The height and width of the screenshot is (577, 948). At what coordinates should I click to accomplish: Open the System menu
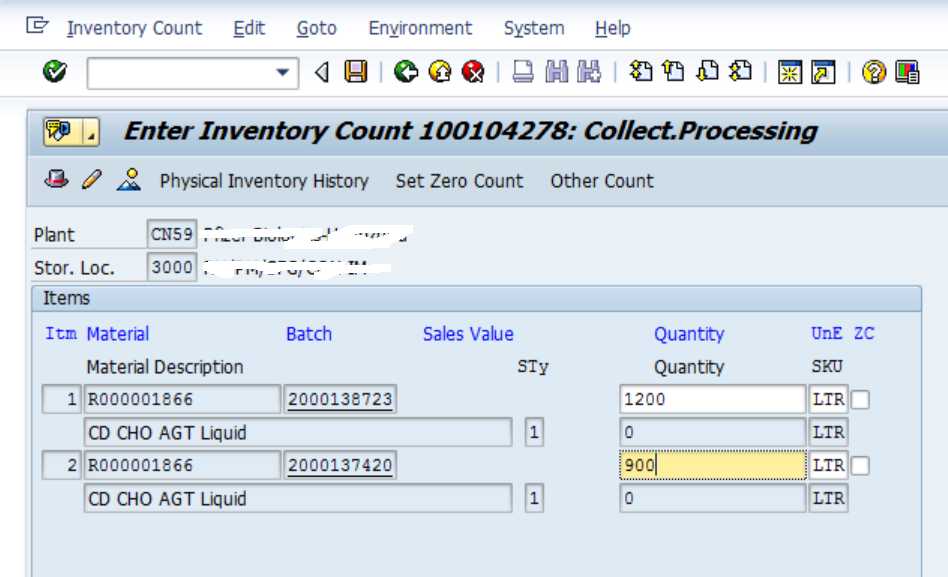(534, 28)
